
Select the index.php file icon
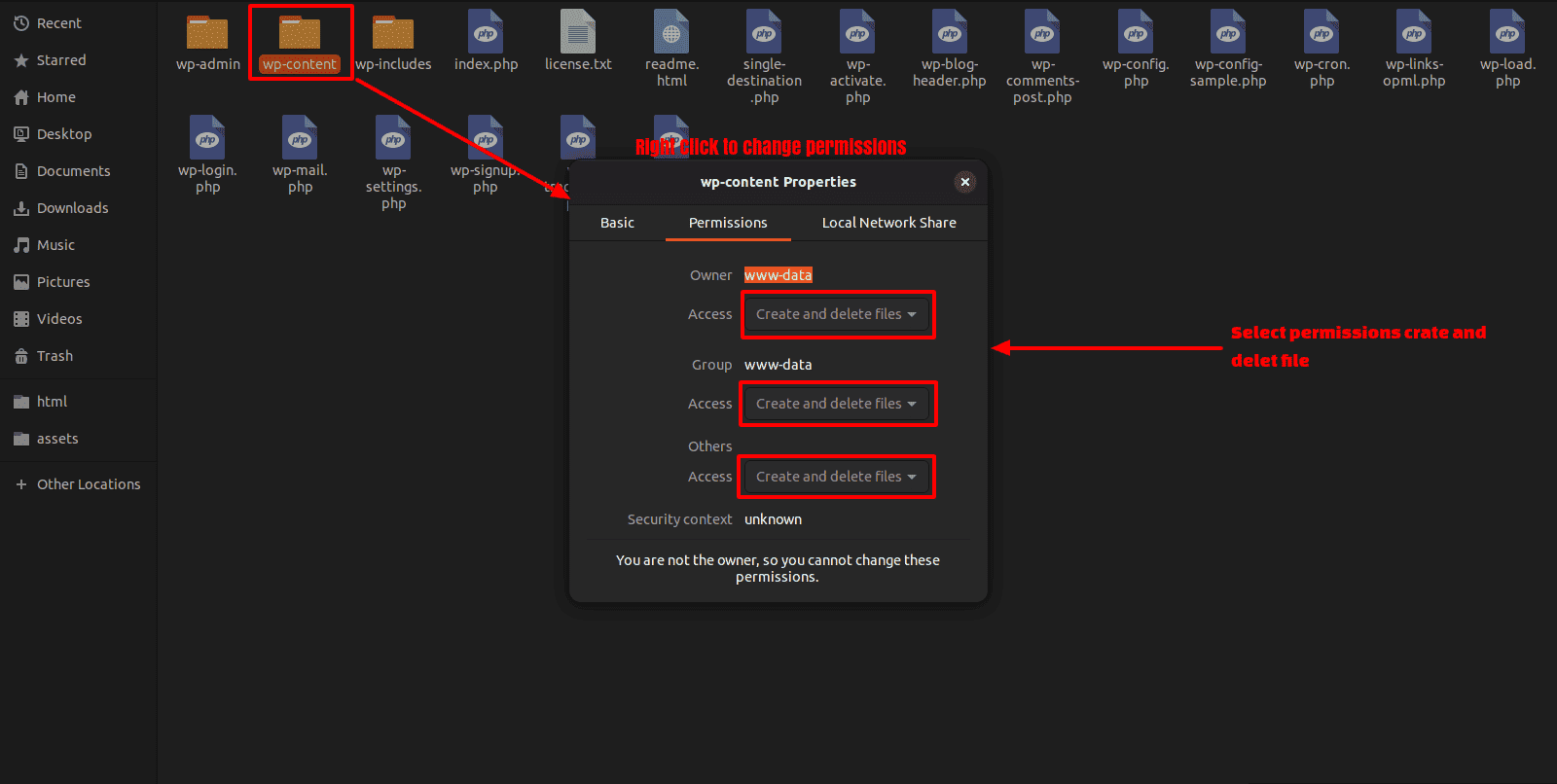click(486, 31)
